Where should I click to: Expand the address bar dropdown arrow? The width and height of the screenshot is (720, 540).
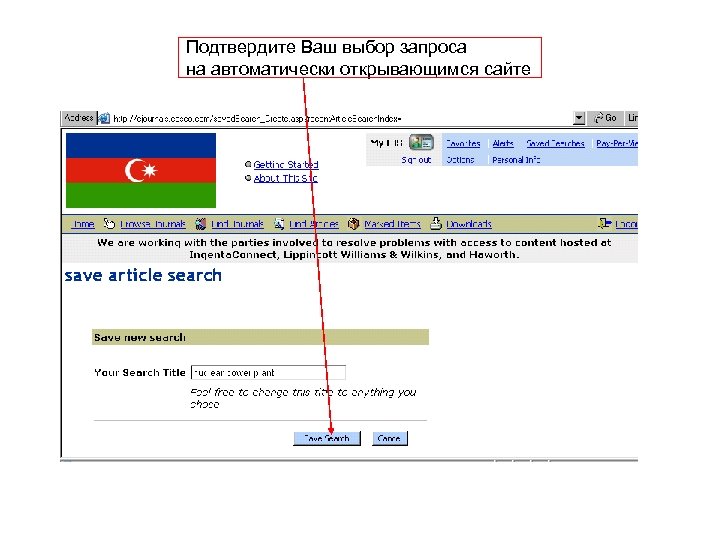(579, 118)
